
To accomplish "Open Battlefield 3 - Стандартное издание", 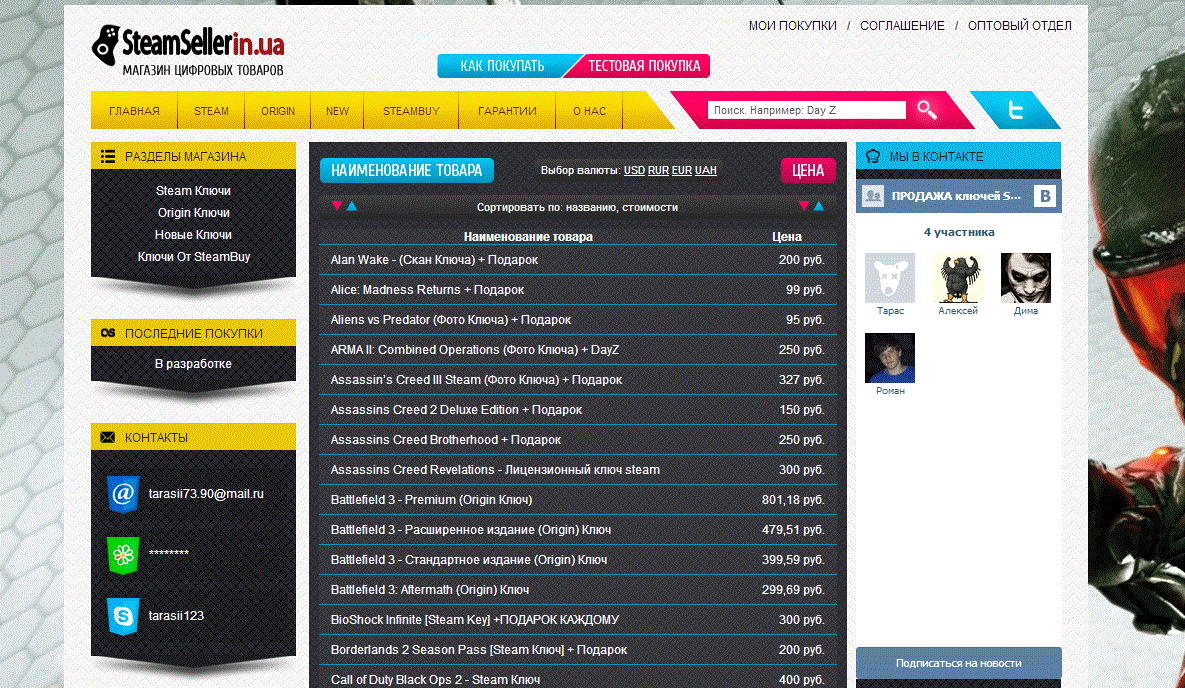I will click(x=578, y=560).
